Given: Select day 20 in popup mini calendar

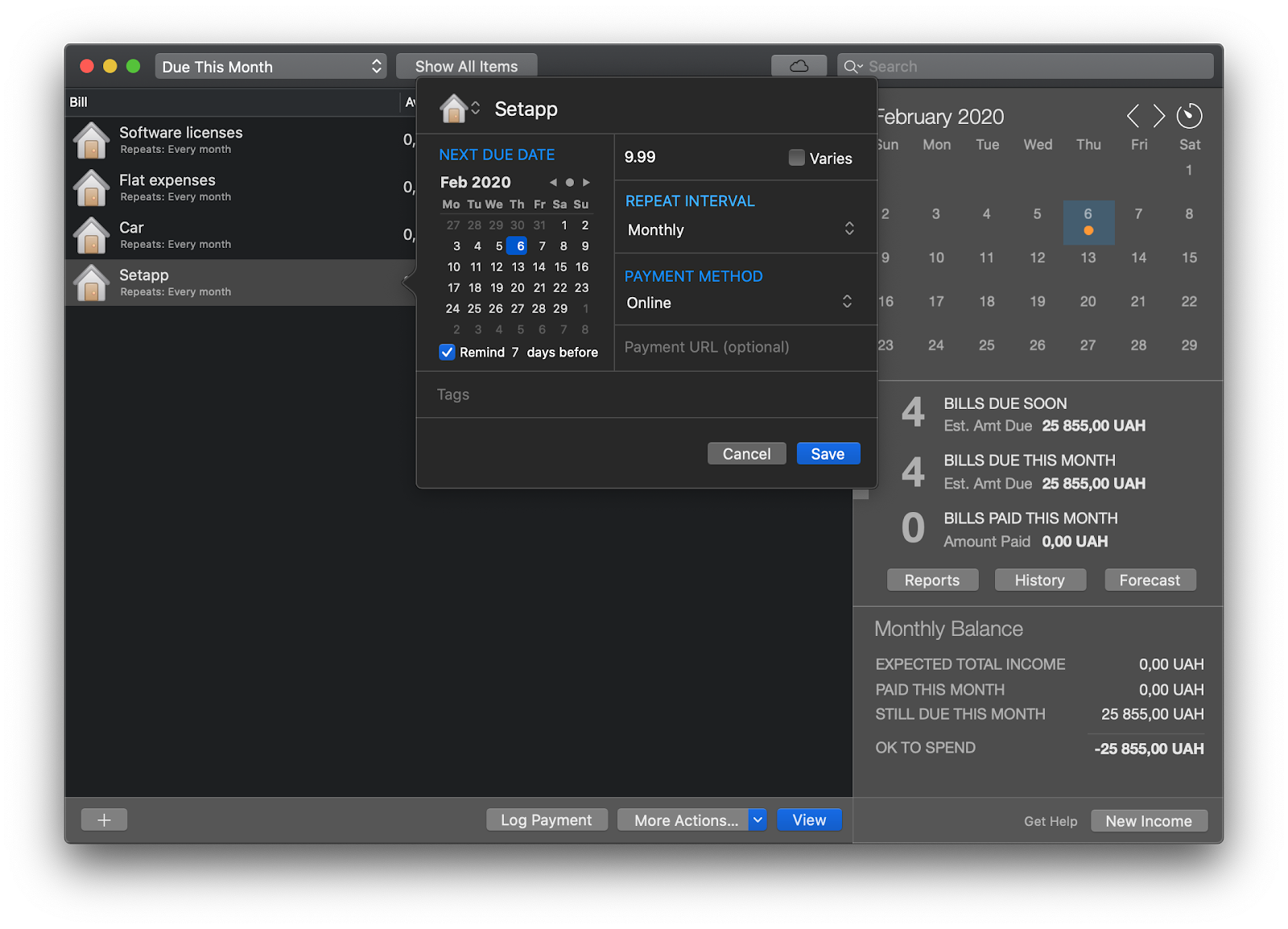Looking at the screenshot, I should (518, 287).
